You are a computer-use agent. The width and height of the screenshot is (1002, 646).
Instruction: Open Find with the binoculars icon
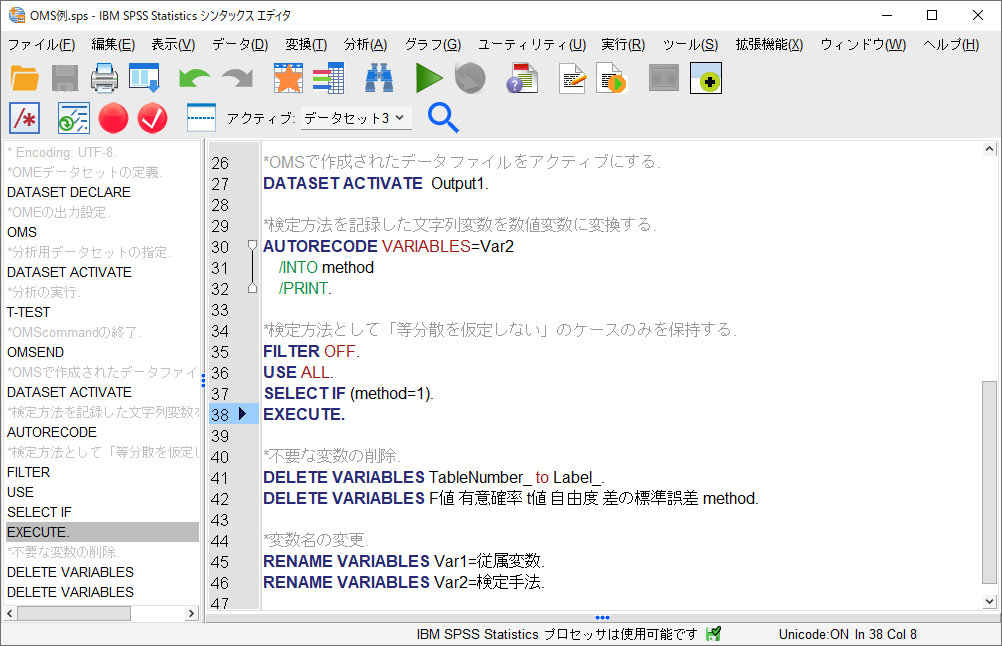(x=378, y=77)
